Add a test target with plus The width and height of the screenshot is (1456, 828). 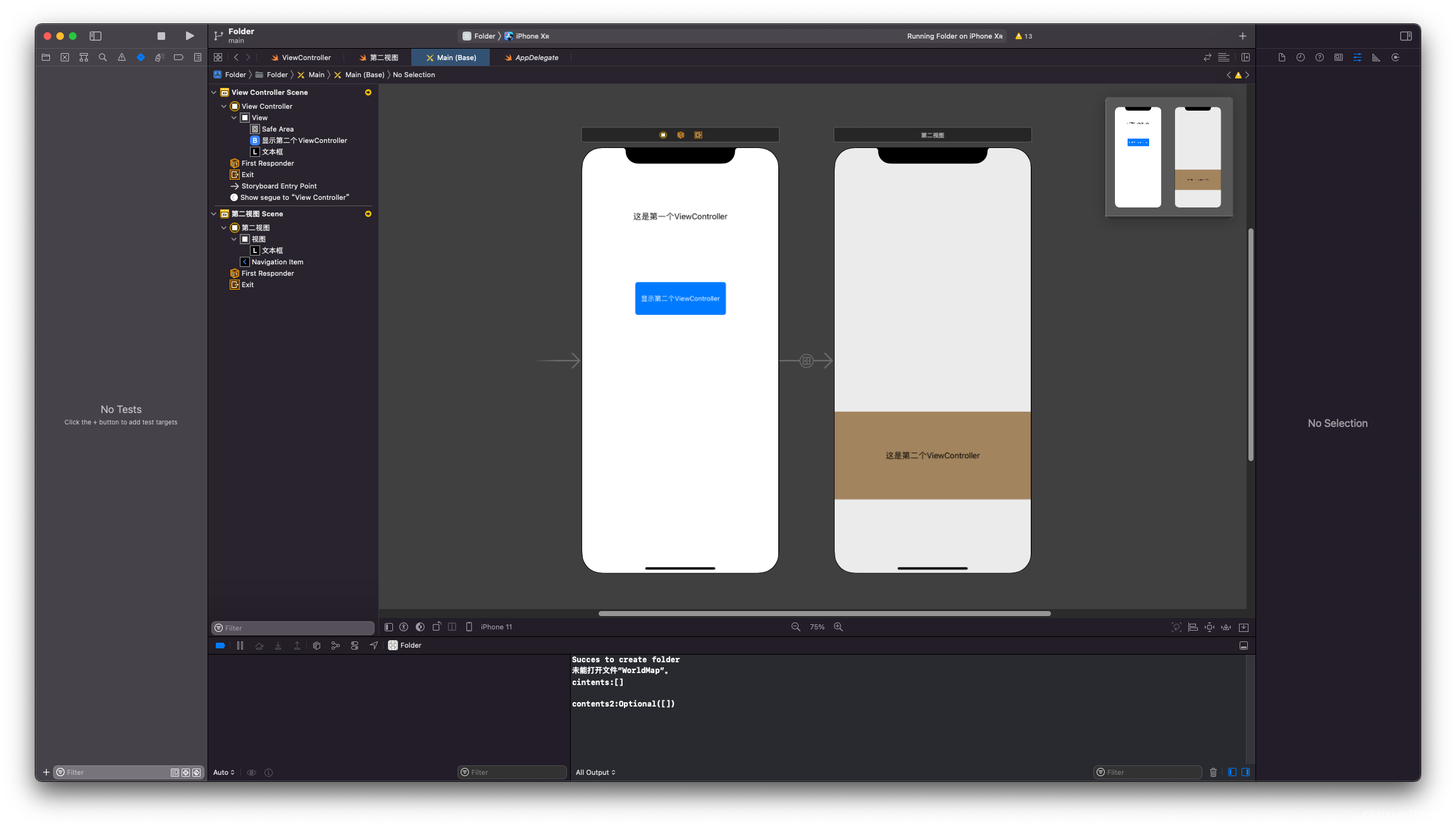point(46,772)
